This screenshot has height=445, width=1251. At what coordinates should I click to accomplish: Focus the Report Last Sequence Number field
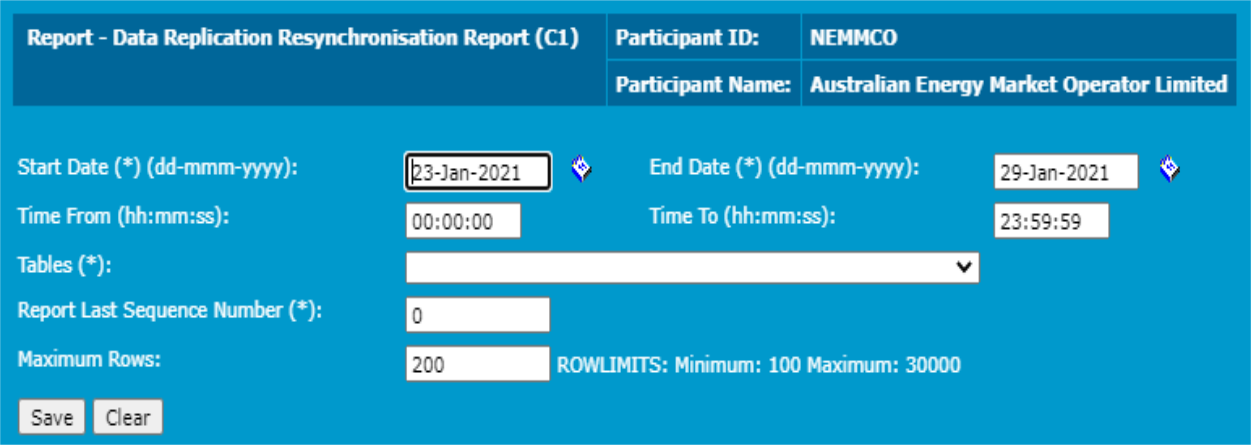pyautogui.click(x=478, y=316)
